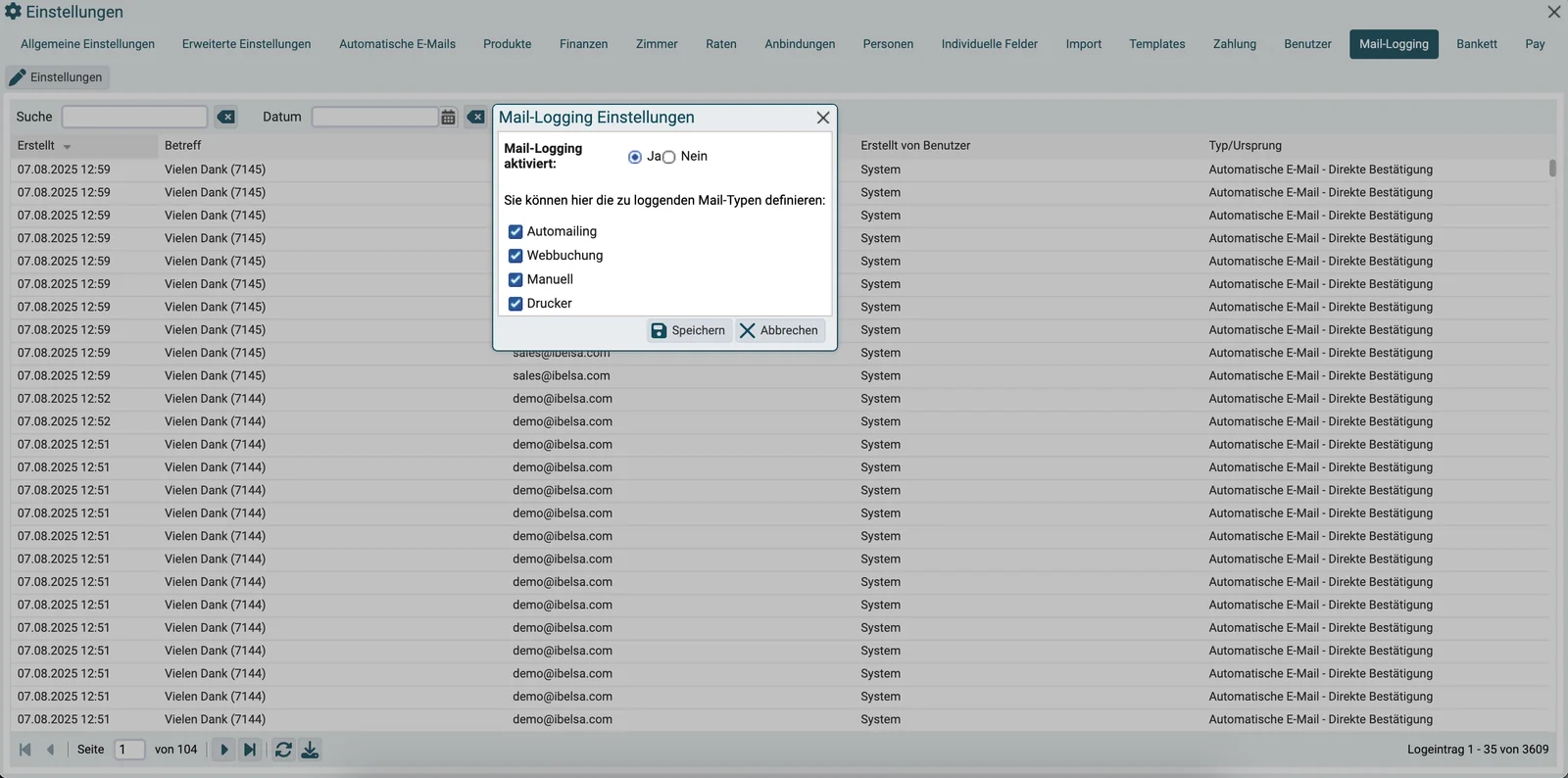The image size is (1568, 778).
Task: Click the first sales@ibelsa.com cell fully visible
Action: point(562,376)
